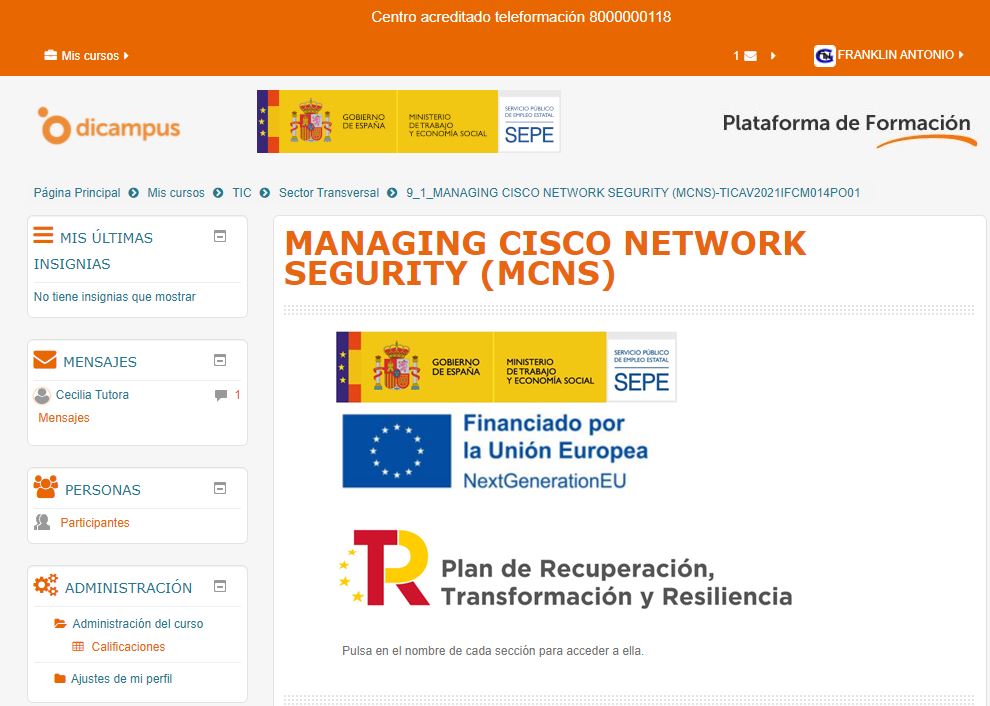Click the orange Mensajes envelope icon
The image size is (990, 706).
point(45,359)
